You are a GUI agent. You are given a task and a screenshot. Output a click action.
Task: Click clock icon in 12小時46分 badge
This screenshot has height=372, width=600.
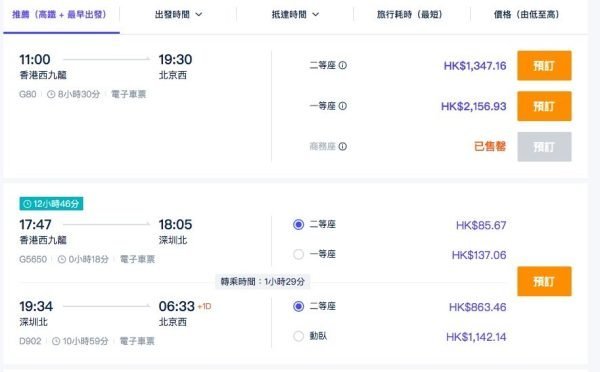tap(27, 204)
